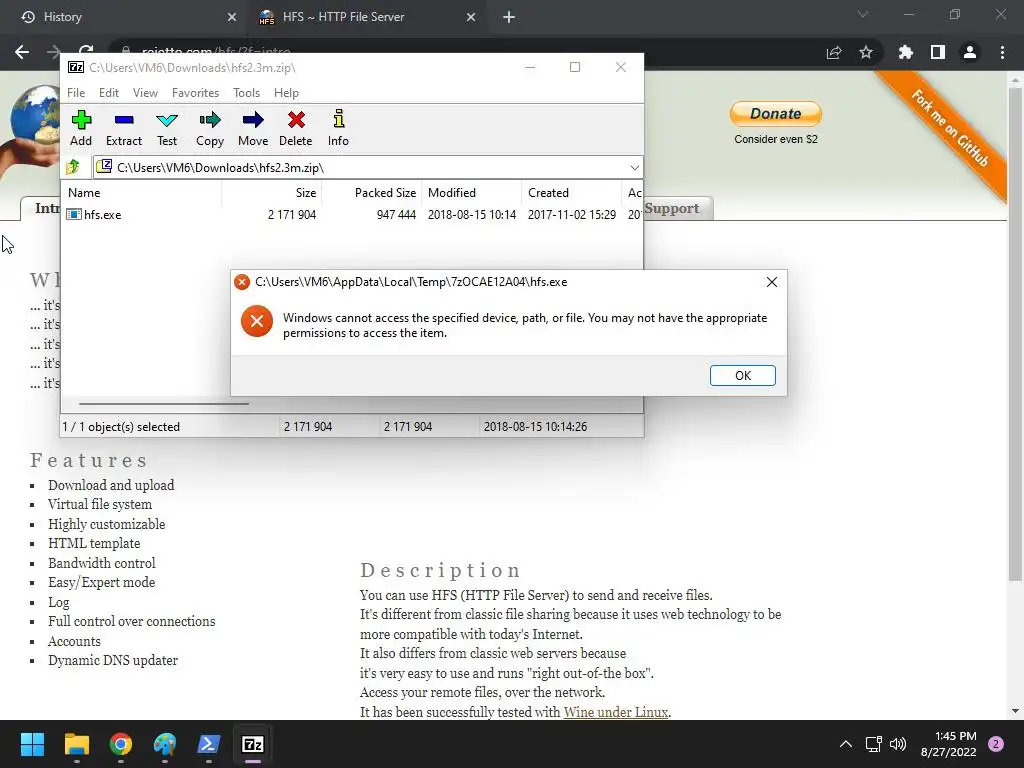Click the 7-Zip taskbar icon
This screenshot has height=768, width=1024.
click(x=253, y=744)
